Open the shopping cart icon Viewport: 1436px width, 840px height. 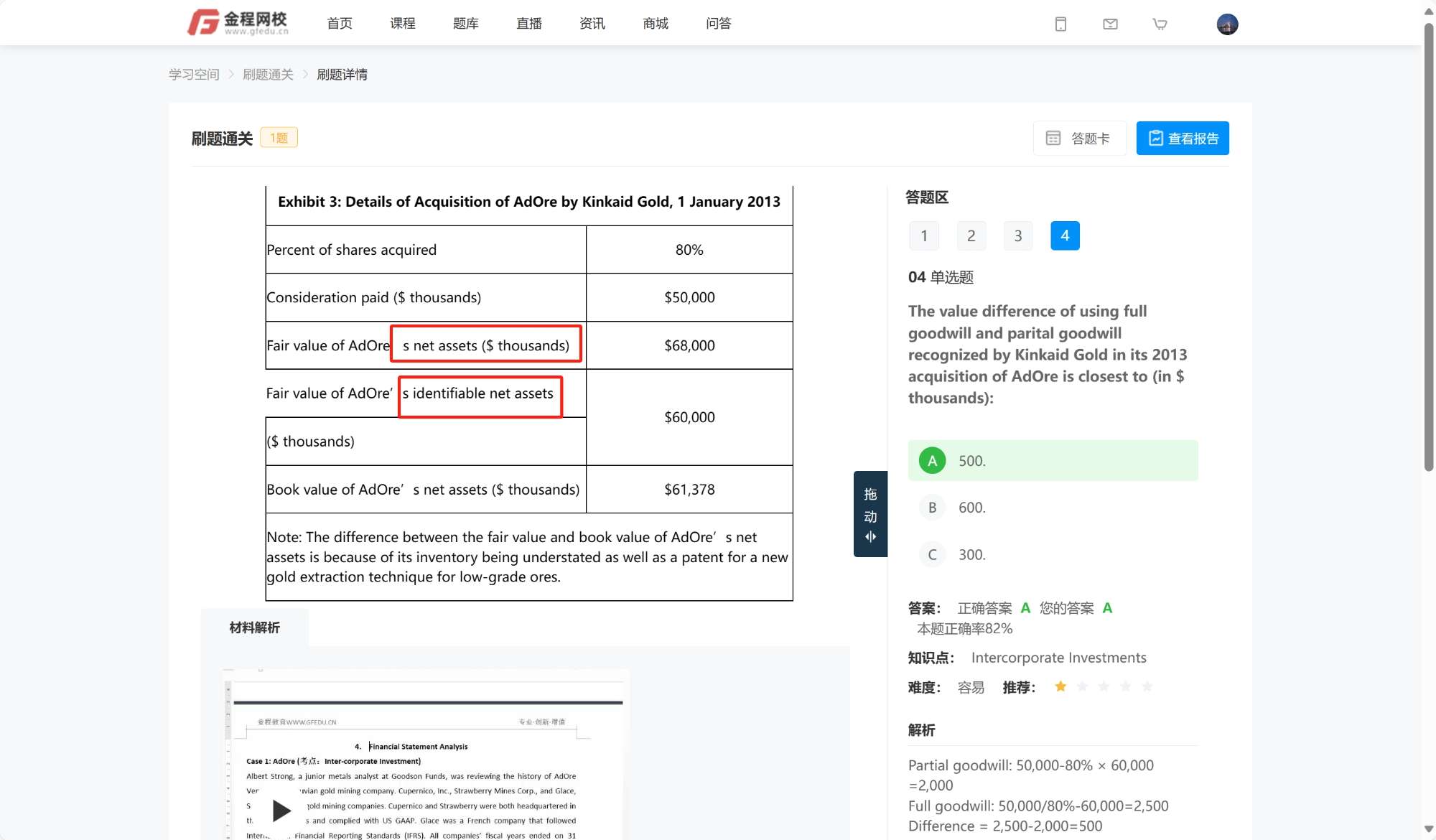point(1160,24)
